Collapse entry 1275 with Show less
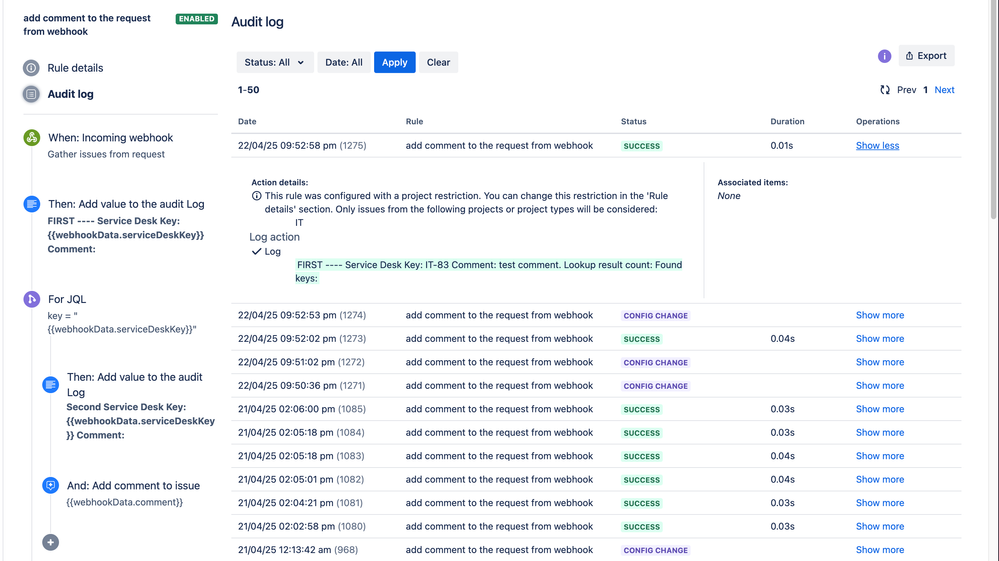 877,145
